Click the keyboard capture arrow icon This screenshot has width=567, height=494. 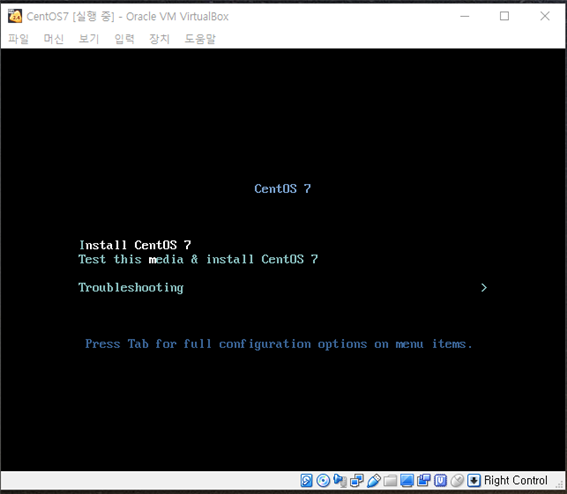tap(474, 481)
